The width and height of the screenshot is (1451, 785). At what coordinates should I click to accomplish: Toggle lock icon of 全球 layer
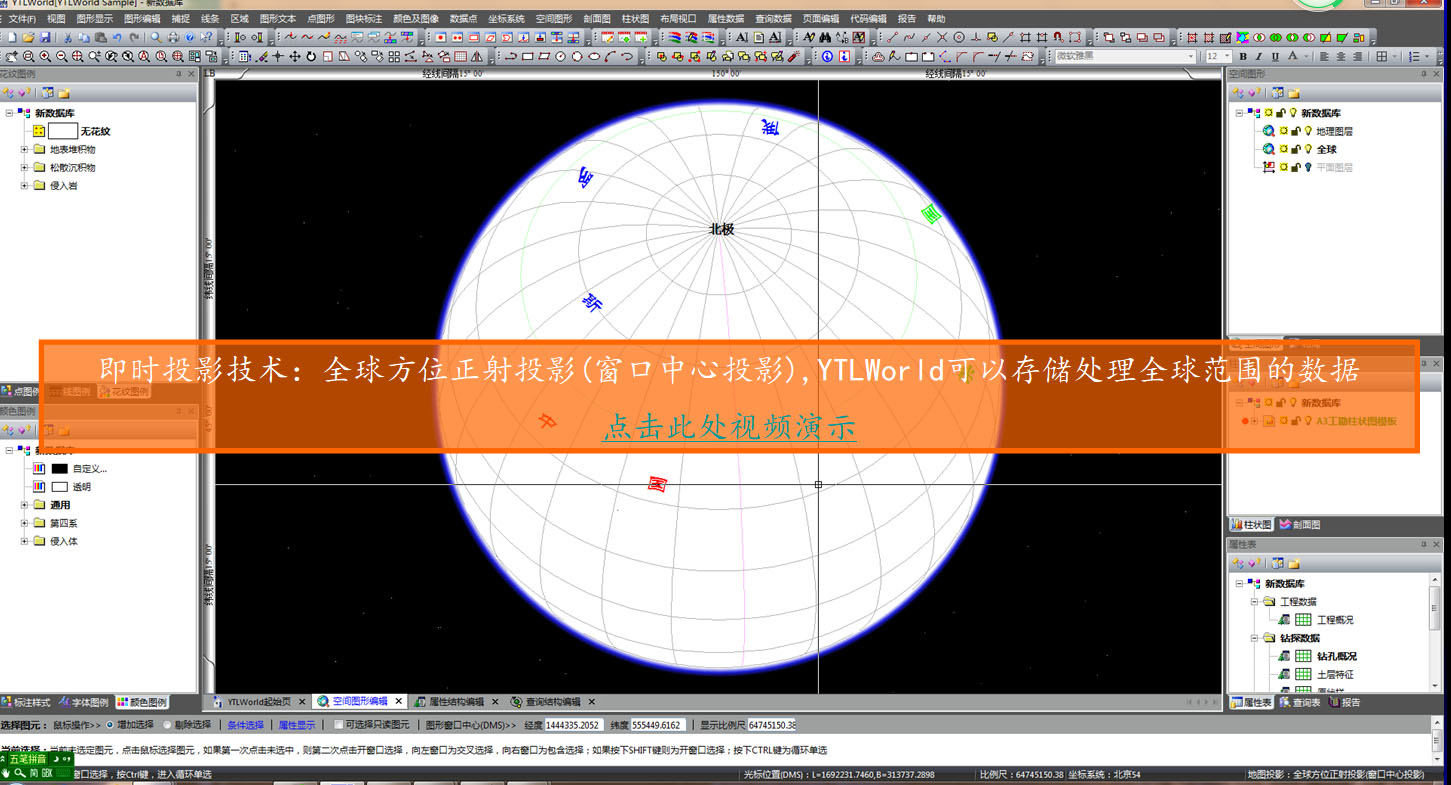1294,149
